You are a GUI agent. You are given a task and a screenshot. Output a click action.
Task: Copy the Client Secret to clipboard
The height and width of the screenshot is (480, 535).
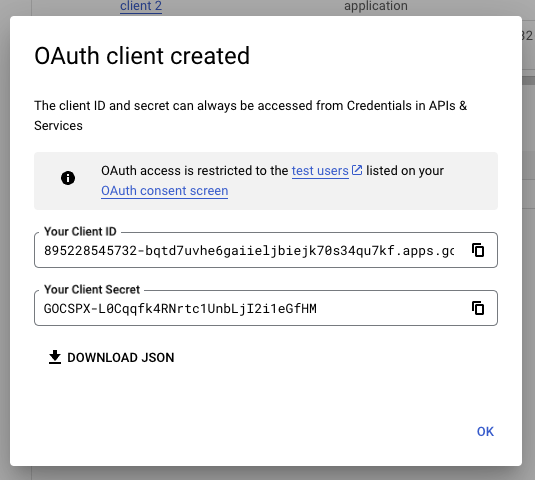[478, 308]
